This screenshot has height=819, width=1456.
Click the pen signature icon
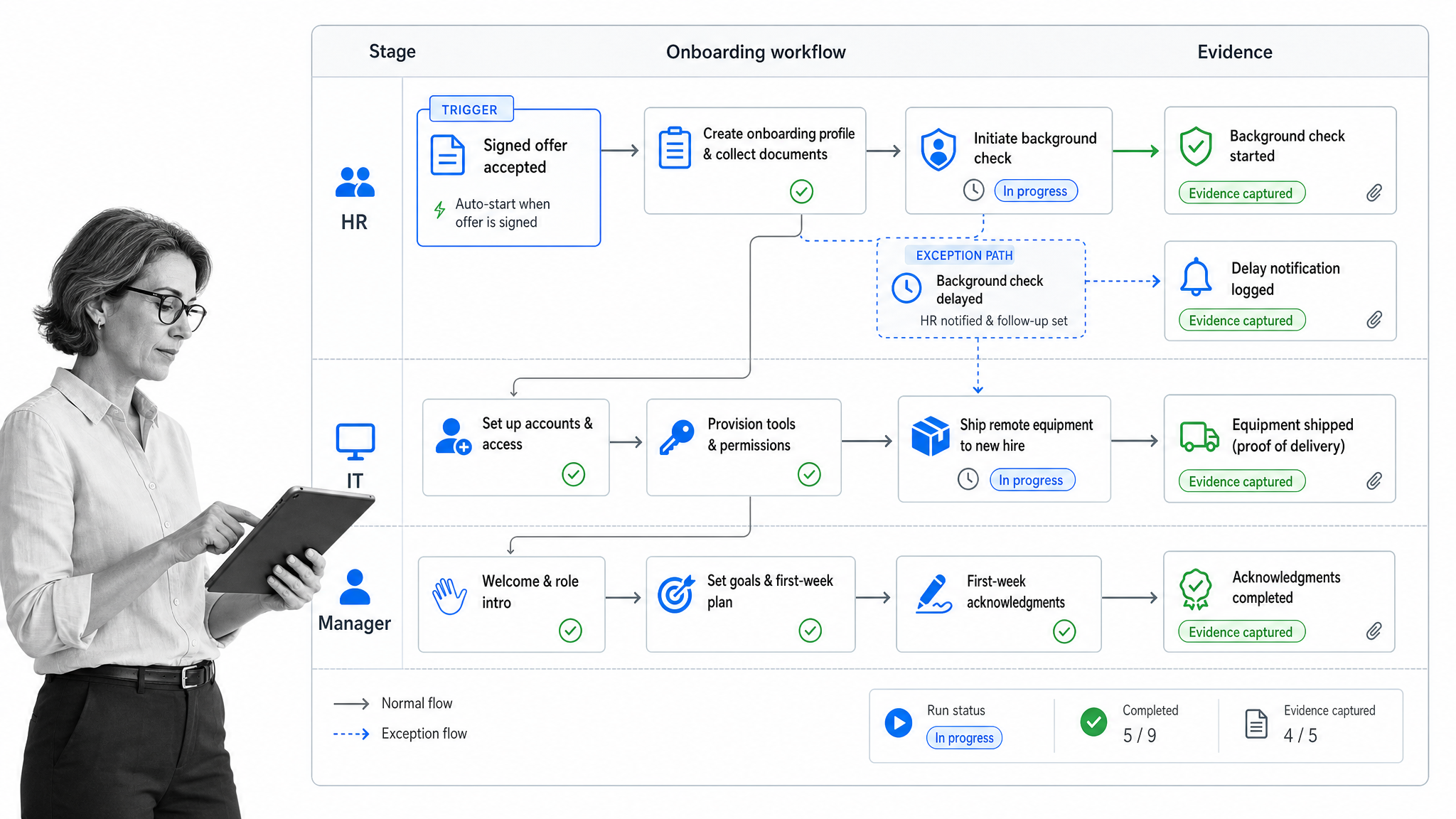[x=934, y=594]
